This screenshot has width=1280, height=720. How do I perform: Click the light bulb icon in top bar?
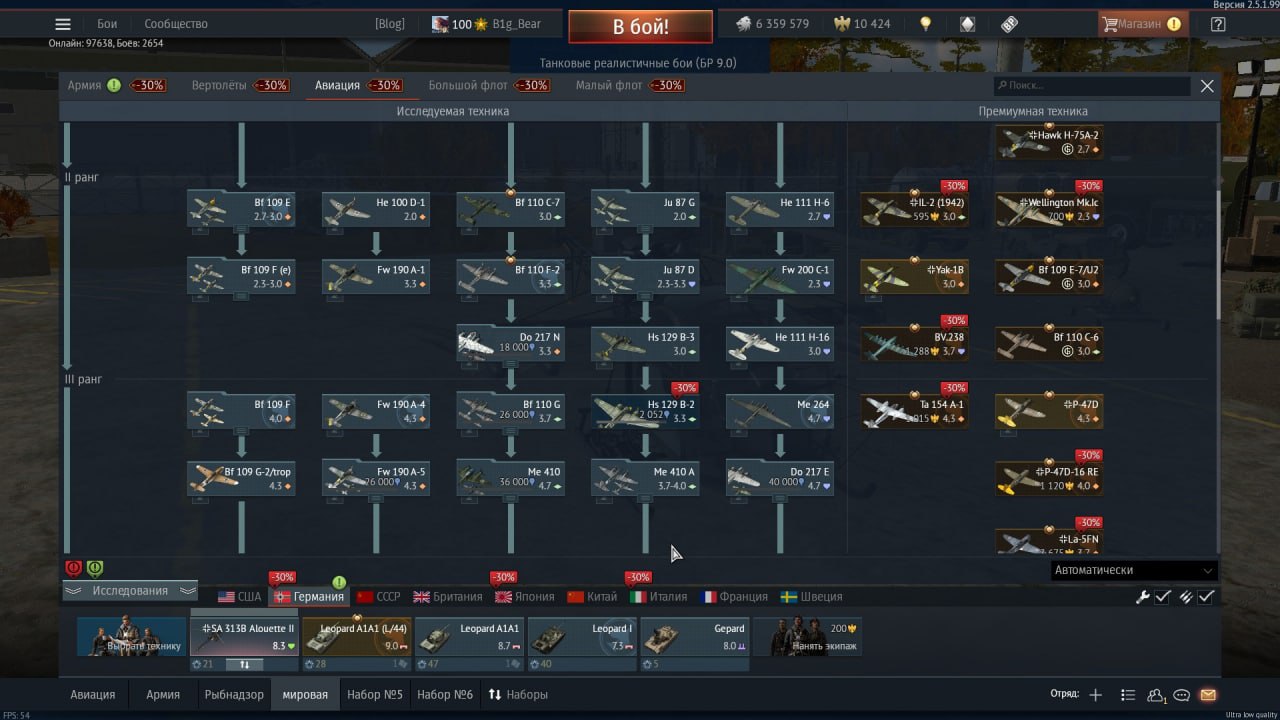point(926,24)
